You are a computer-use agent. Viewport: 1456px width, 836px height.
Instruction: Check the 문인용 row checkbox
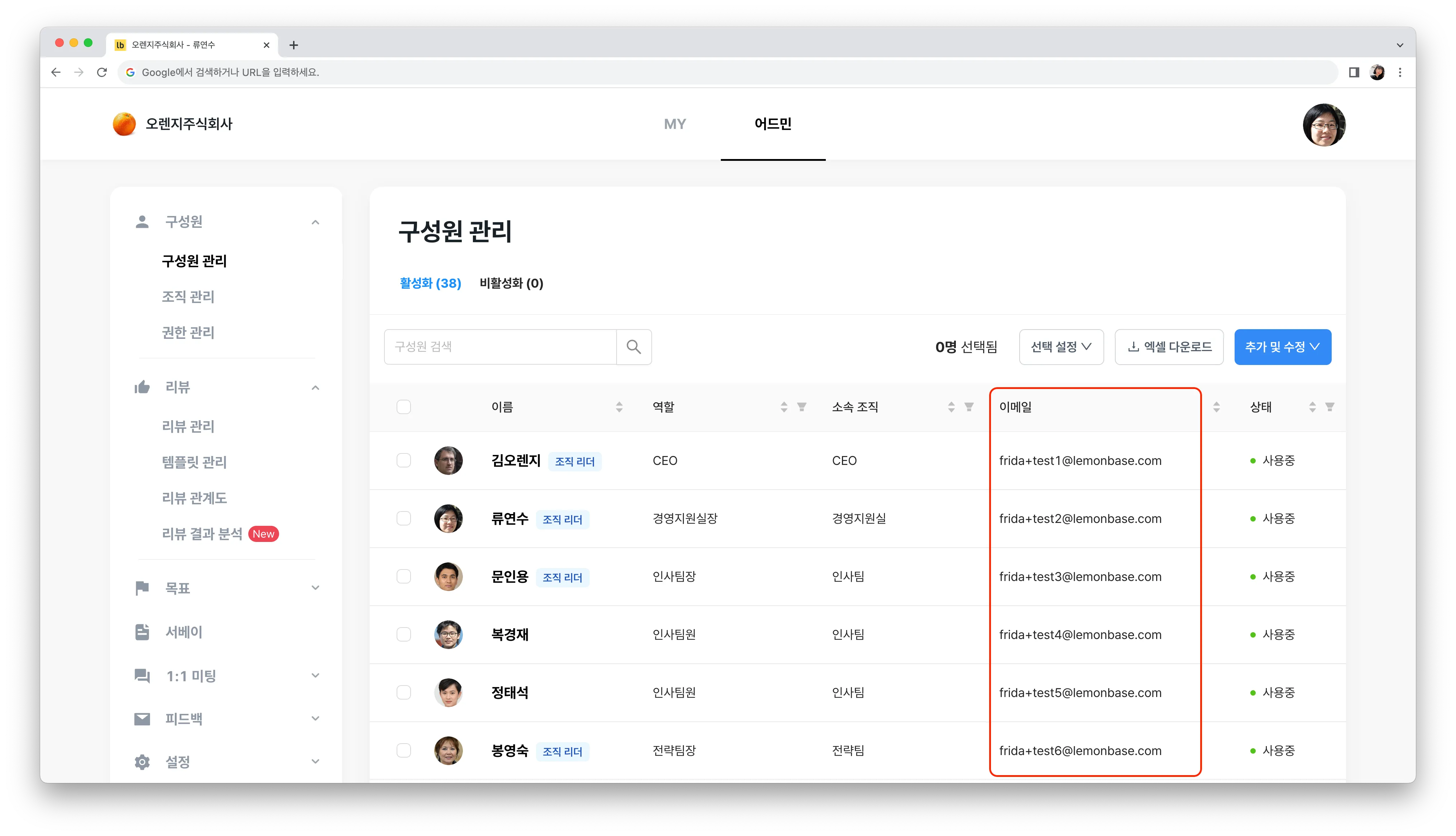pos(404,576)
